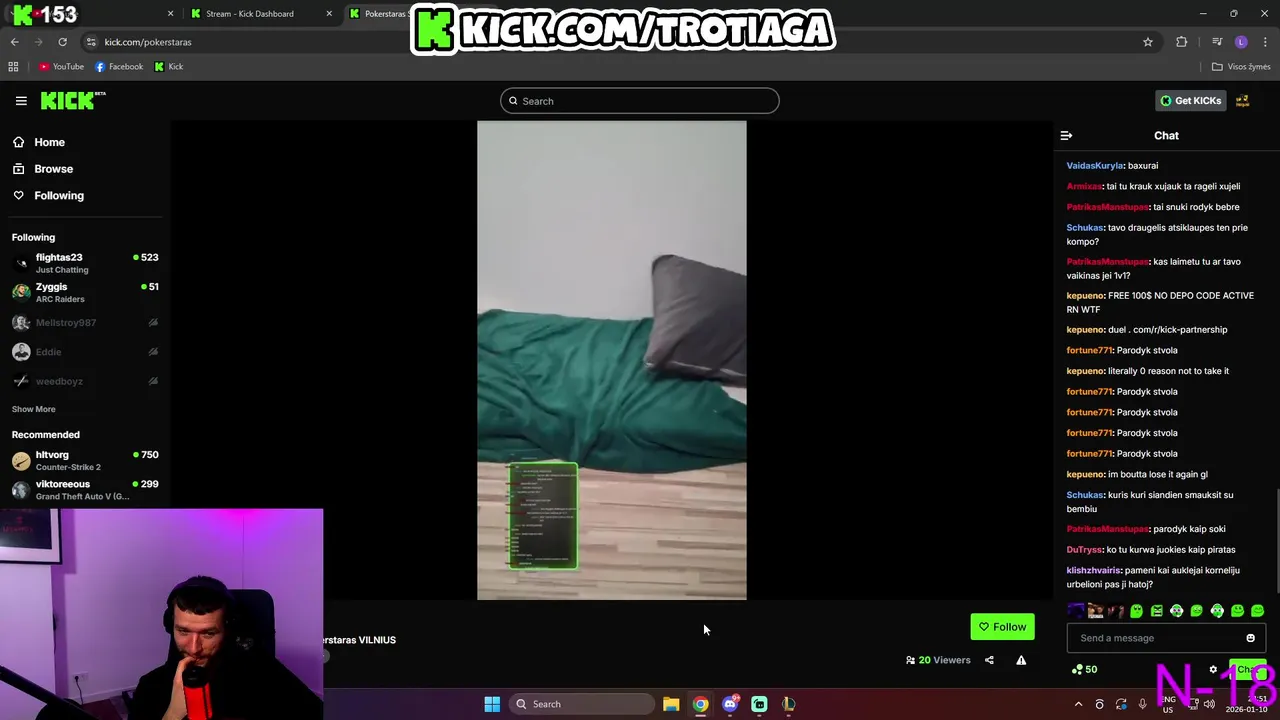1280x720 pixels.
Task: Select the last green smiling emote
Action: pos(1258,611)
